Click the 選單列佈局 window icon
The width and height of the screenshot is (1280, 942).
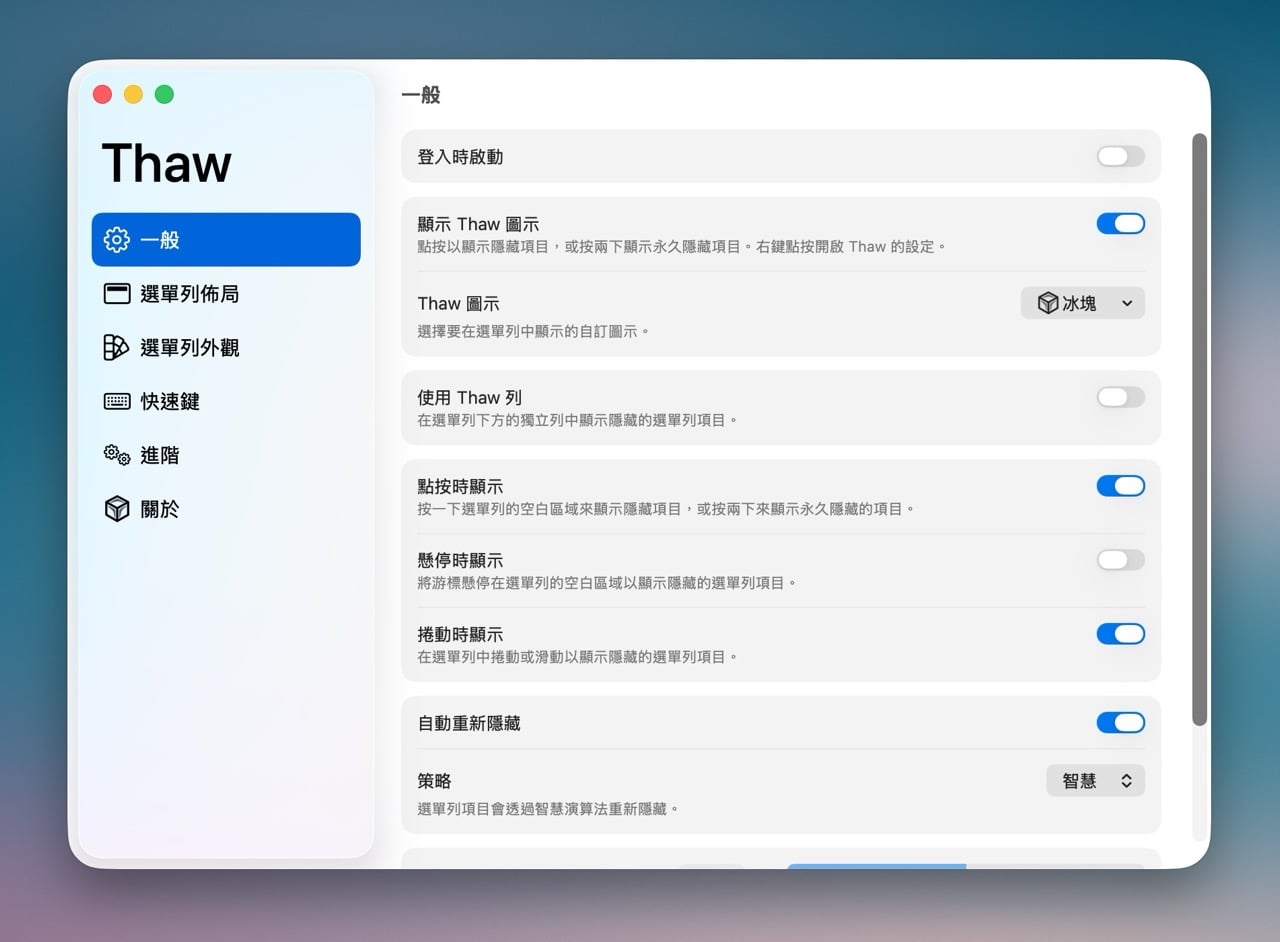(x=117, y=294)
